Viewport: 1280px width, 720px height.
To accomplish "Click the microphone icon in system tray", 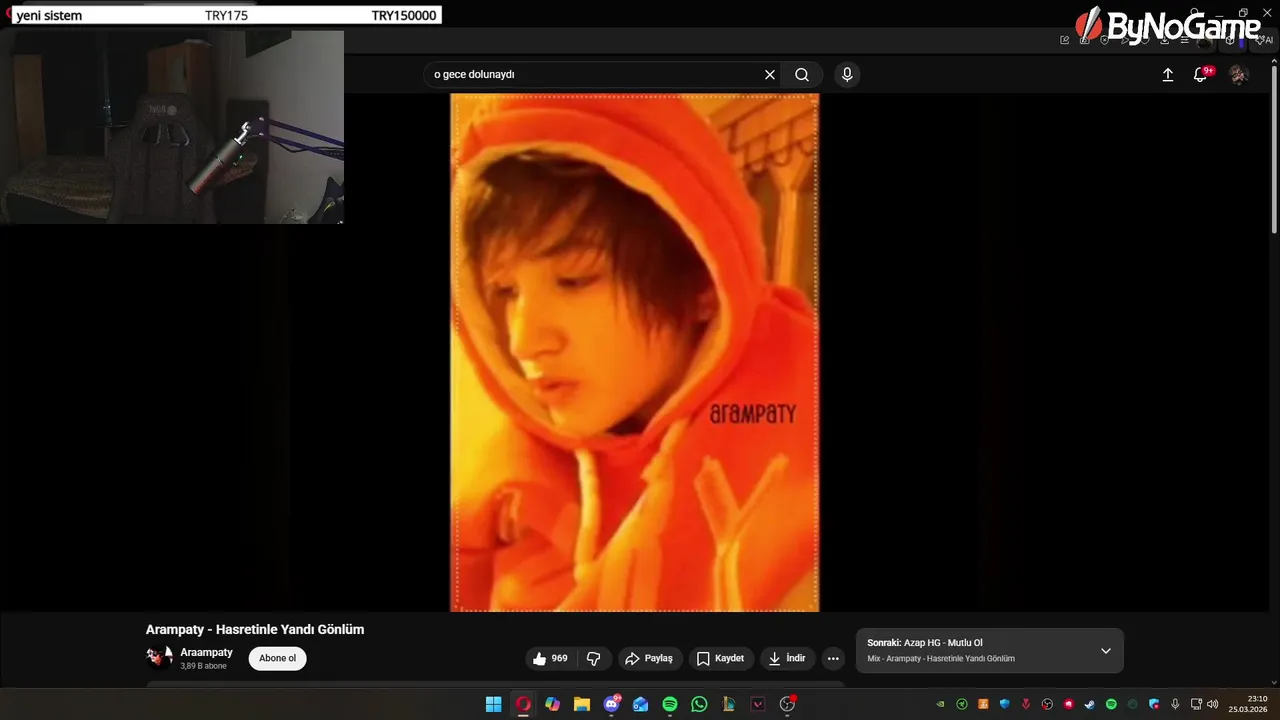I will 1175,704.
